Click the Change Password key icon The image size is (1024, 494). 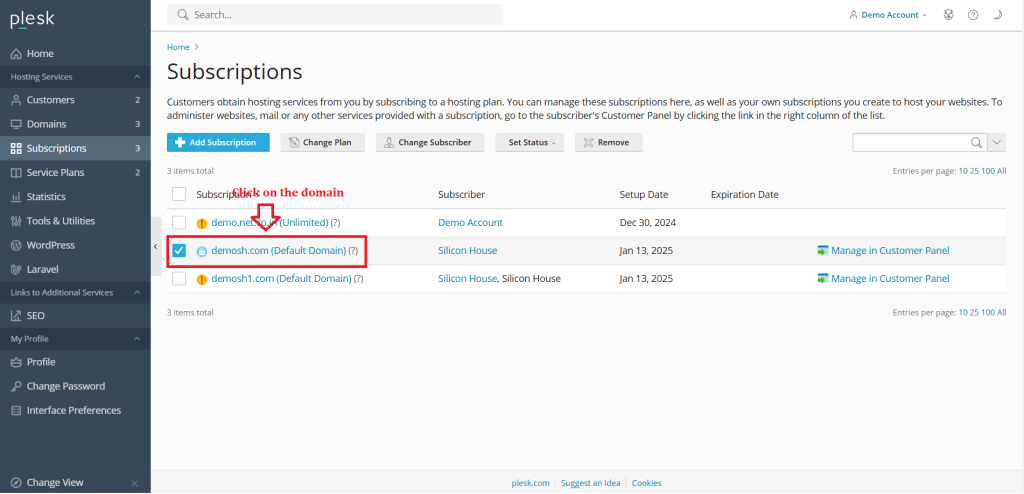tap(16, 386)
